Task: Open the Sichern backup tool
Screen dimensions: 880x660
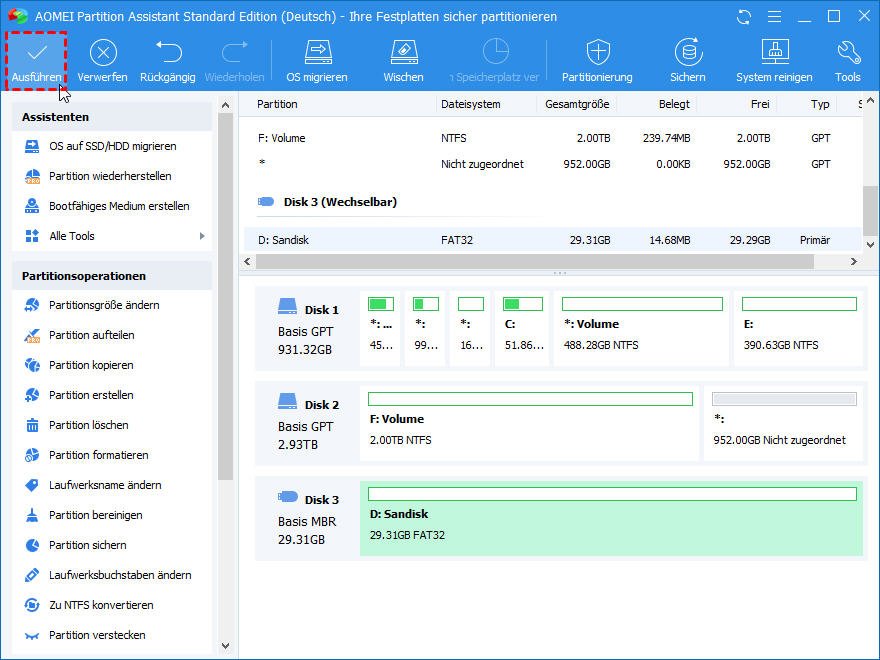Action: [x=687, y=54]
